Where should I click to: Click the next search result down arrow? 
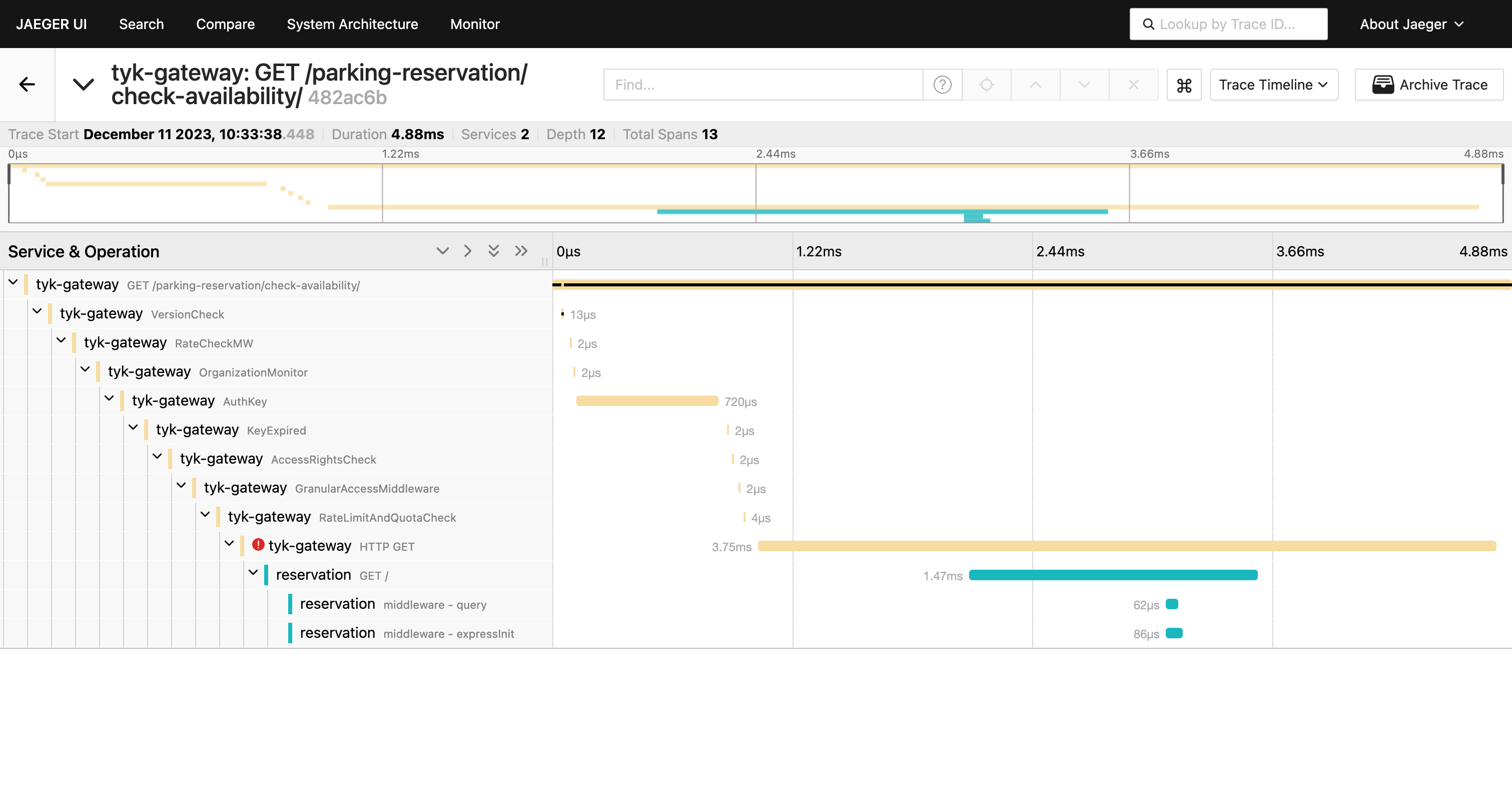click(1084, 85)
